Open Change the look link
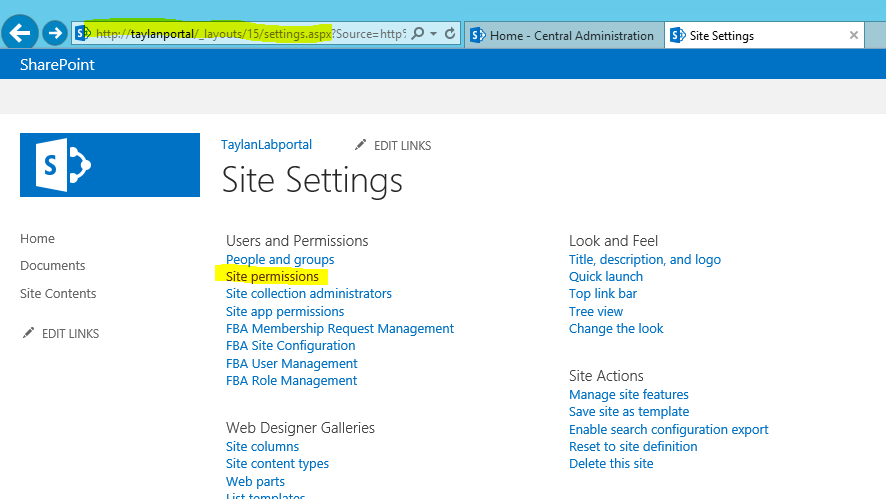886x499 pixels. (x=616, y=328)
